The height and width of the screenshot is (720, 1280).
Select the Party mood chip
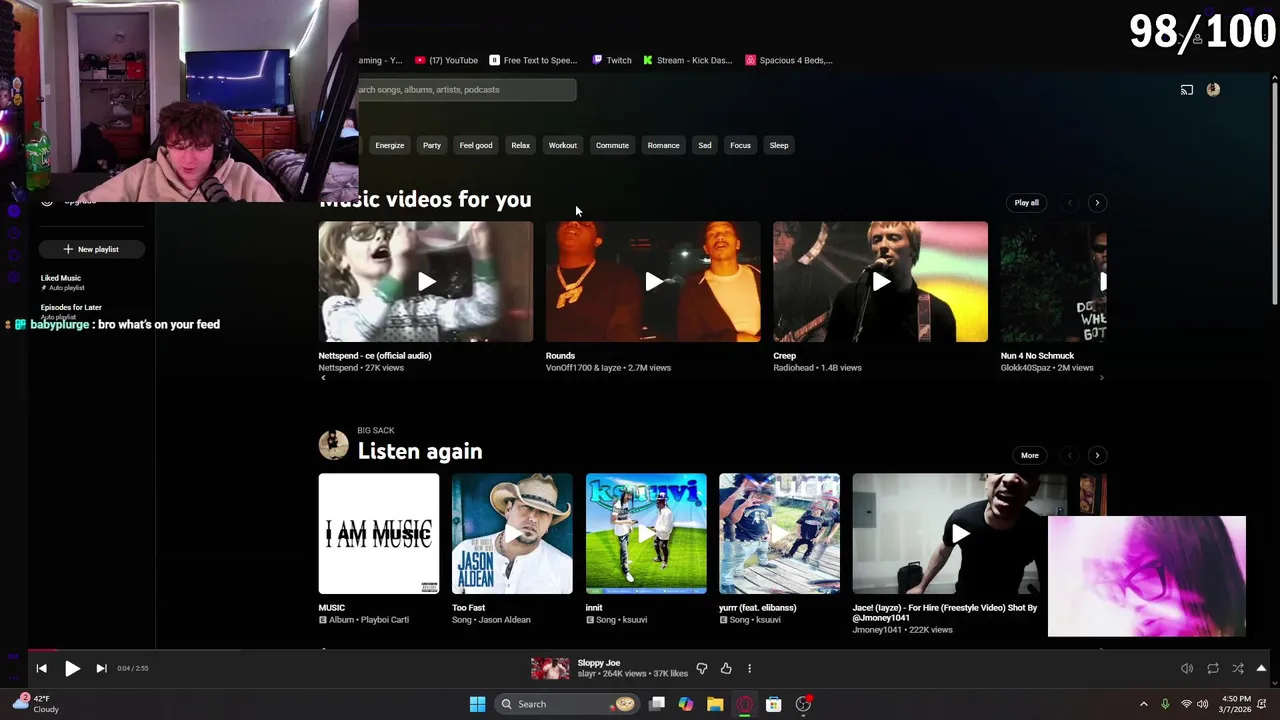(x=431, y=145)
